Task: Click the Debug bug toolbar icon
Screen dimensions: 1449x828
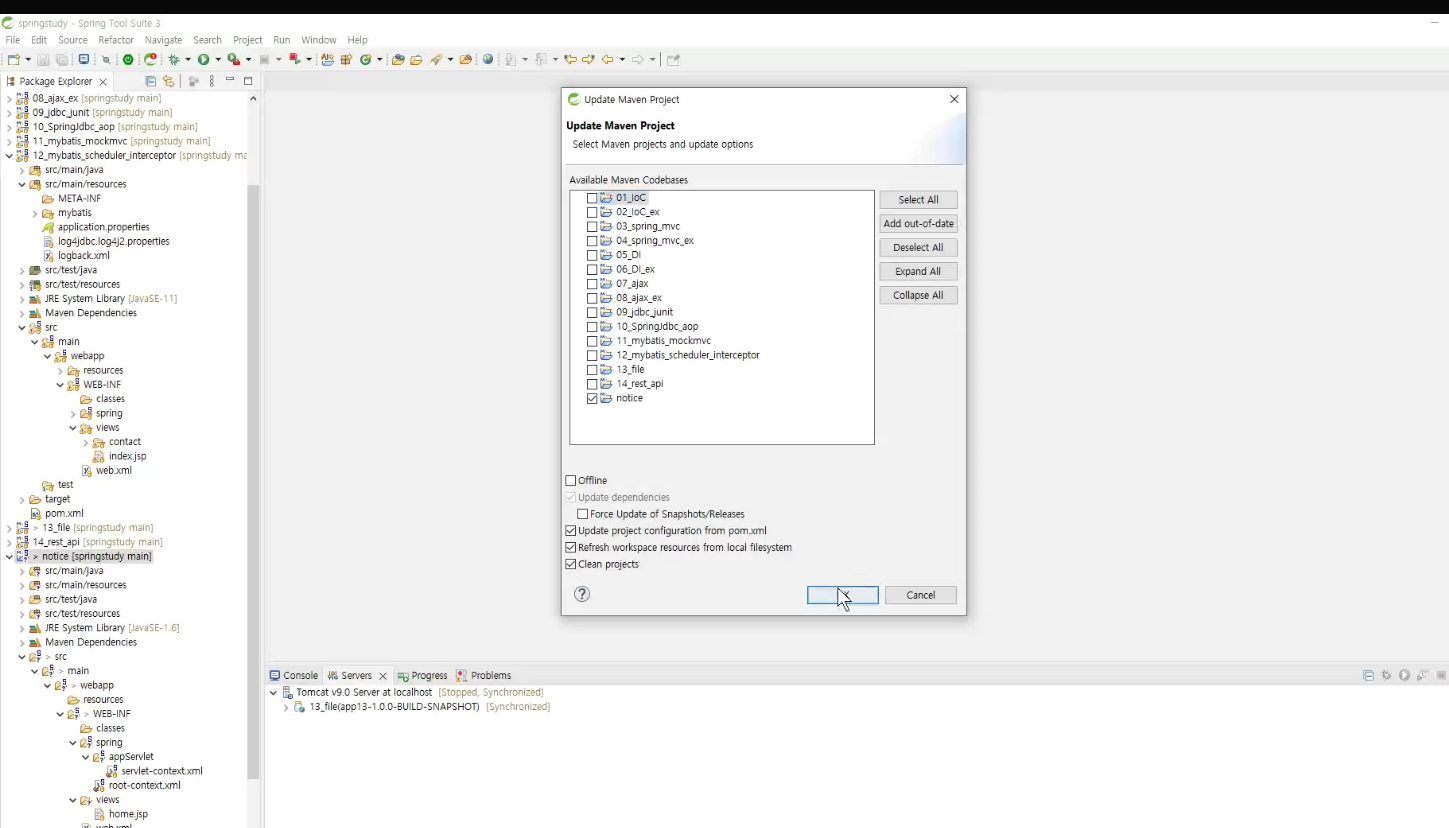Action: click(173, 60)
